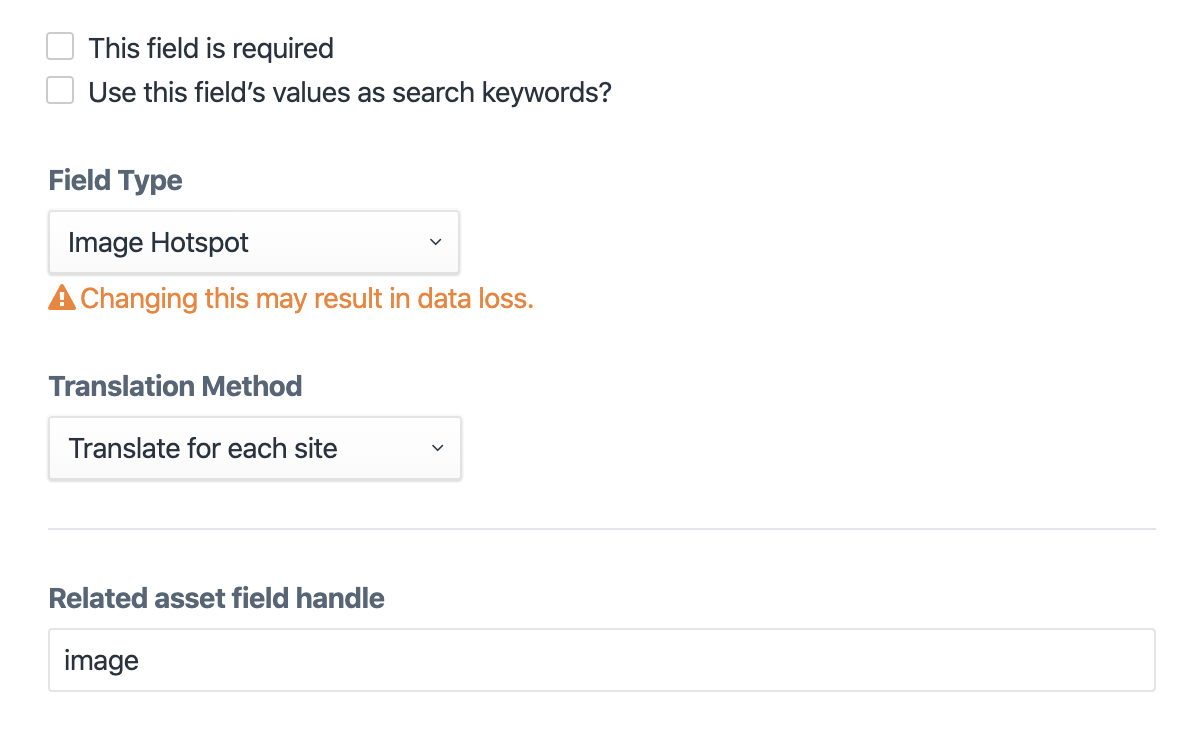Screen dimensions: 1200x740
Task: Click the "Use this field's values as search keywords?" label
Action: pos(349,93)
